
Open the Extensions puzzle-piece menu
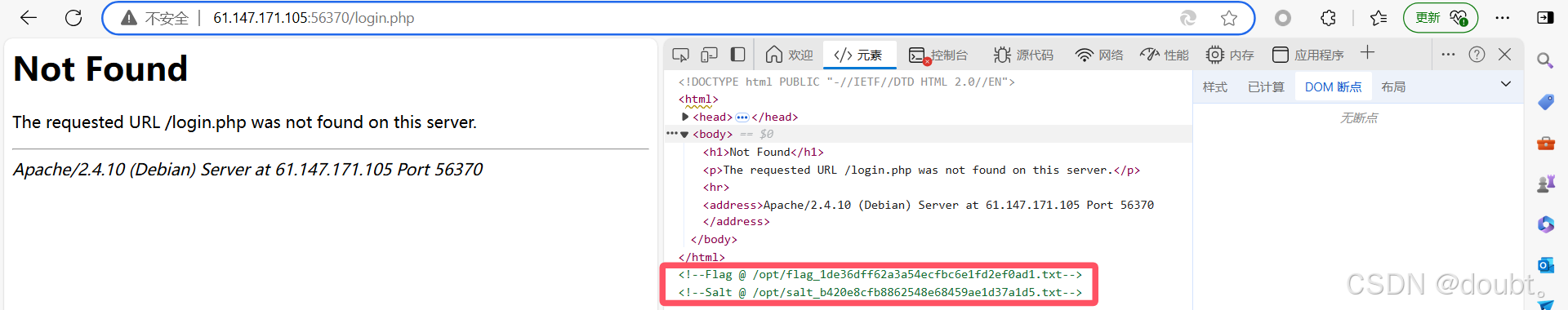click(1329, 18)
